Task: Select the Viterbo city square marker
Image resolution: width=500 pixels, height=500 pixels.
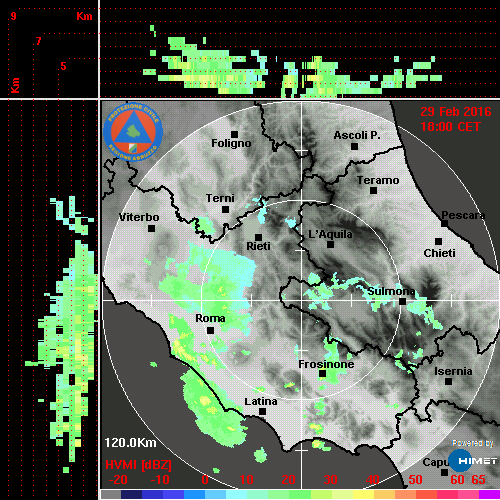Action: pyautogui.click(x=151, y=229)
